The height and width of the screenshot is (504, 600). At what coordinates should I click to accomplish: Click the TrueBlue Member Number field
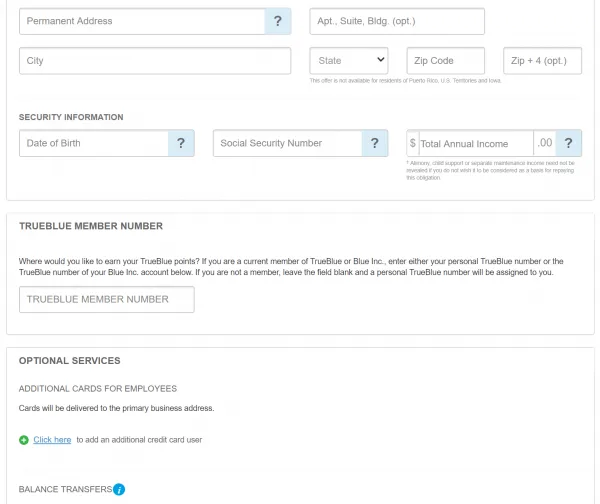pyautogui.click(x=107, y=299)
